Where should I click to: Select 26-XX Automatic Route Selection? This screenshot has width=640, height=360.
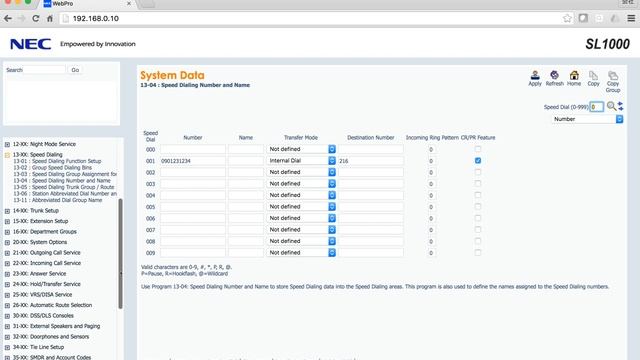52,305
